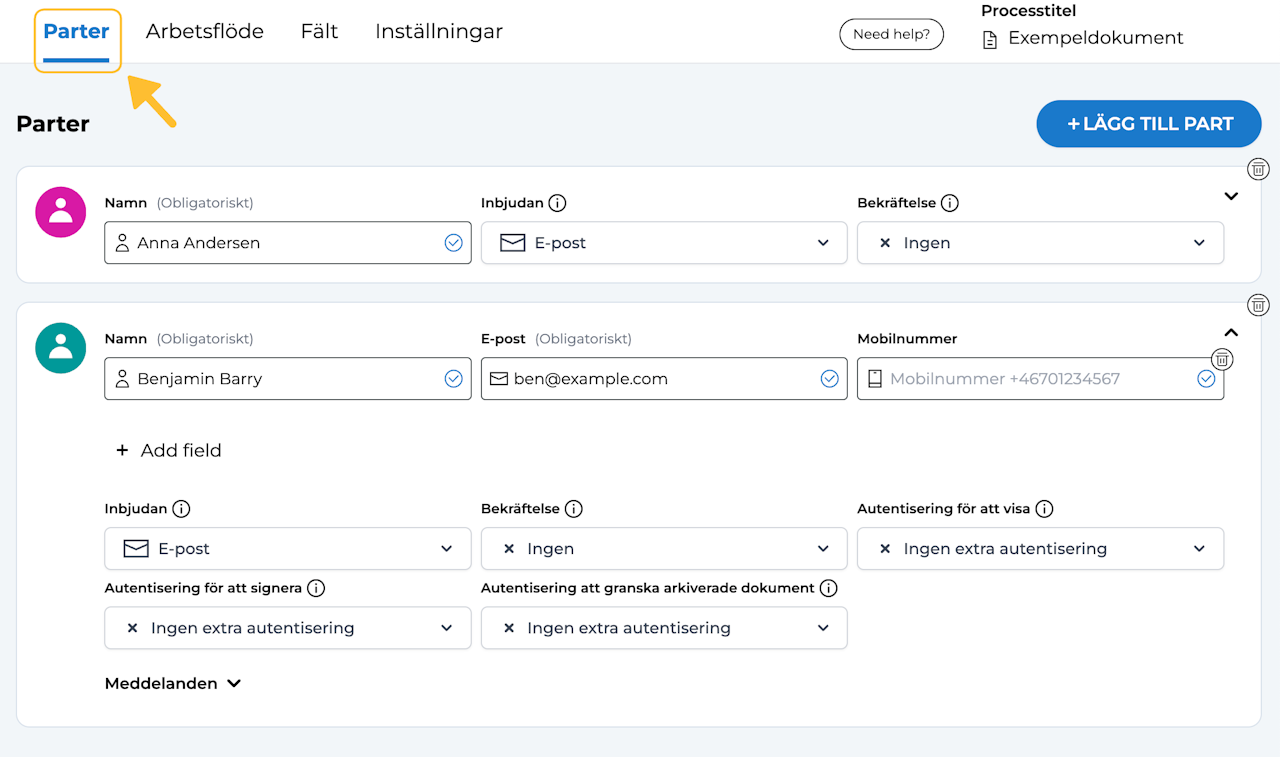The height and width of the screenshot is (757, 1280).
Task: Open Autentisering för att visa dropdown
Action: (x=1040, y=549)
